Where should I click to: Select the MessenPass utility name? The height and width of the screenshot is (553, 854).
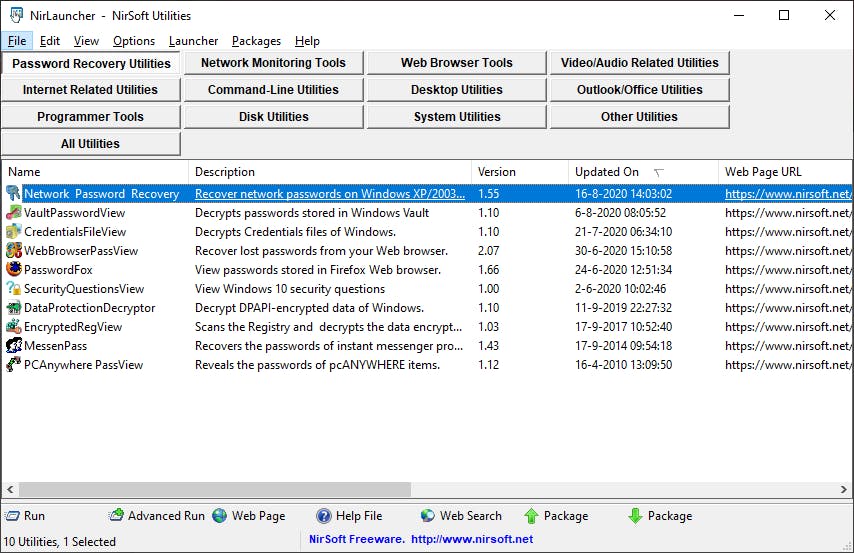(56, 346)
